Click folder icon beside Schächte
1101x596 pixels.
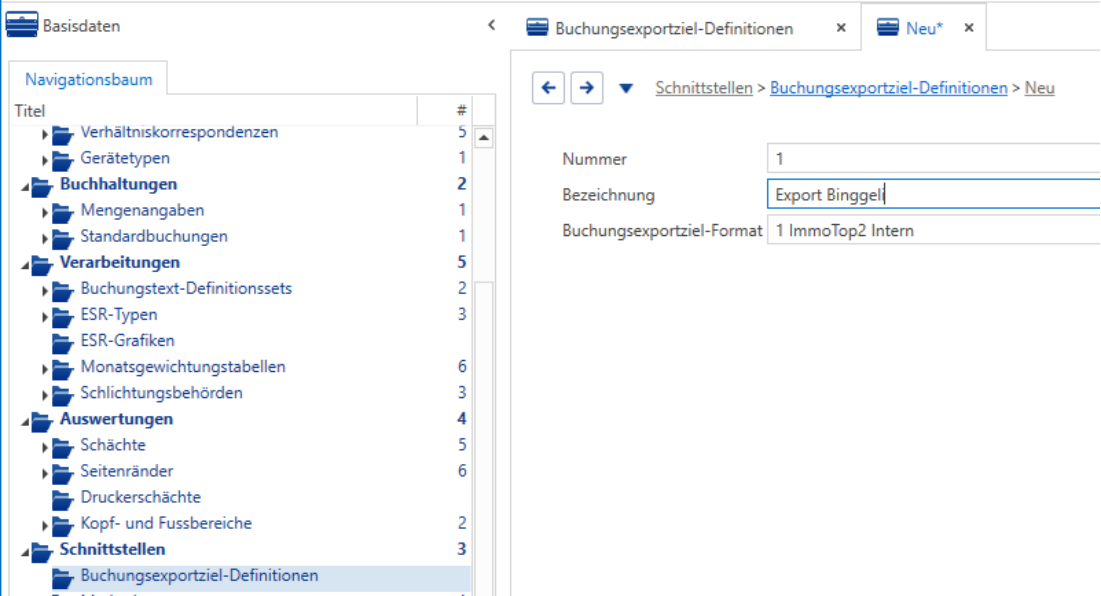pos(62,446)
